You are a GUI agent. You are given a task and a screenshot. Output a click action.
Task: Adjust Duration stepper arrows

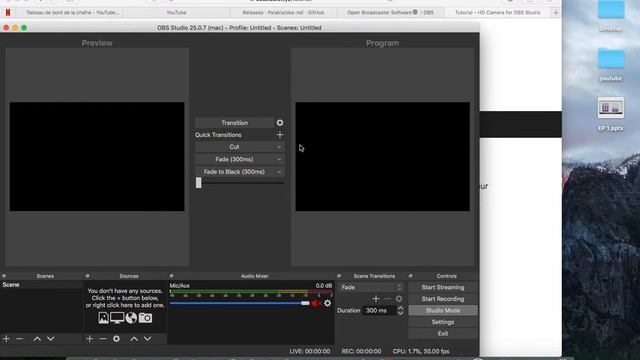(x=400, y=311)
